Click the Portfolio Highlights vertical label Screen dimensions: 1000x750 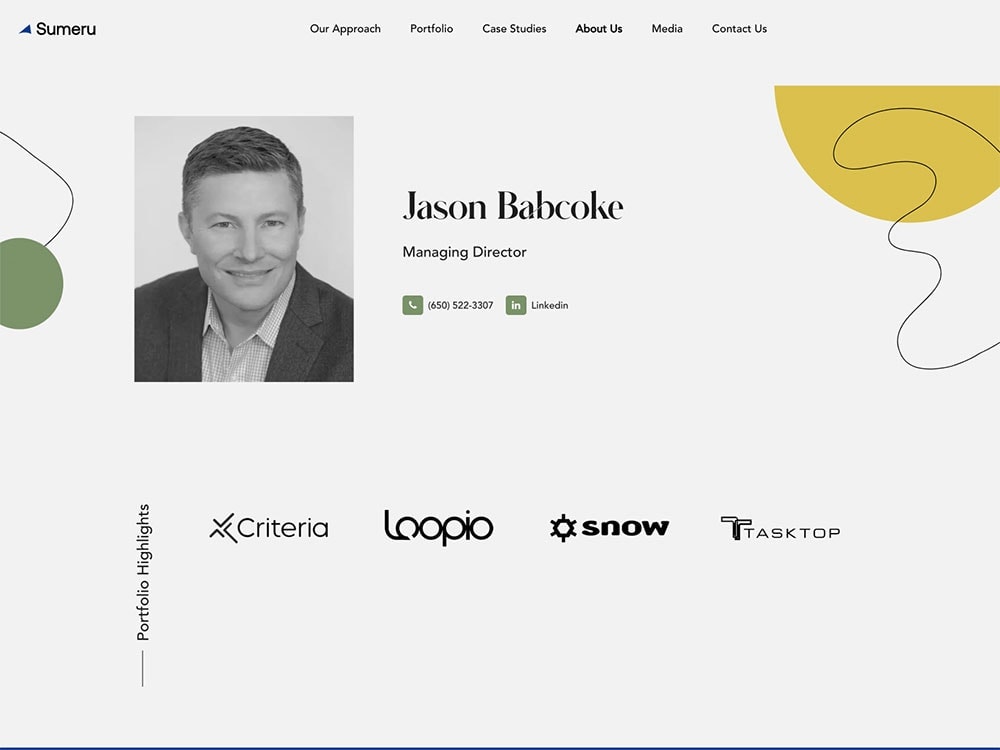click(143, 572)
